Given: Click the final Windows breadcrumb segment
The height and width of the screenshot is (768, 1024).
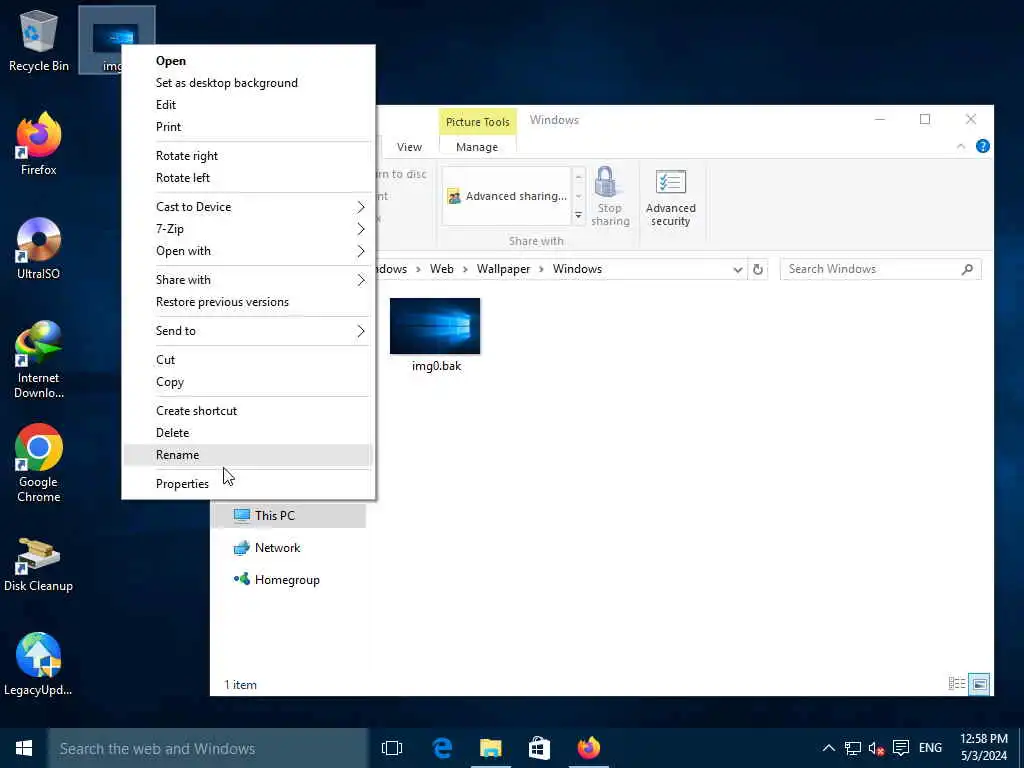Looking at the screenshot, I should (x=577, y=269).
